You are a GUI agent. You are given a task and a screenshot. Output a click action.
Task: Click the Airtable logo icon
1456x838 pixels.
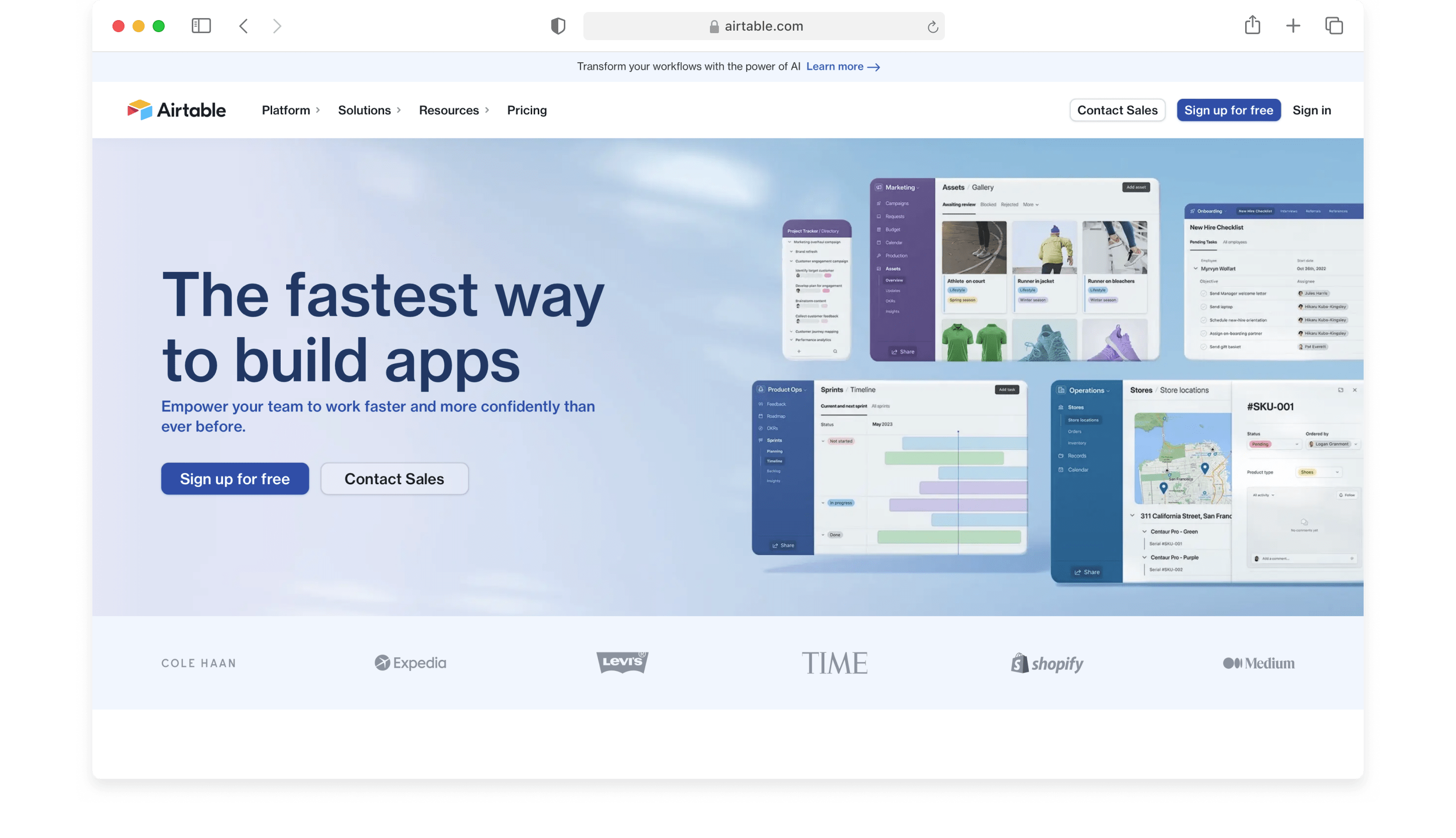140,109
